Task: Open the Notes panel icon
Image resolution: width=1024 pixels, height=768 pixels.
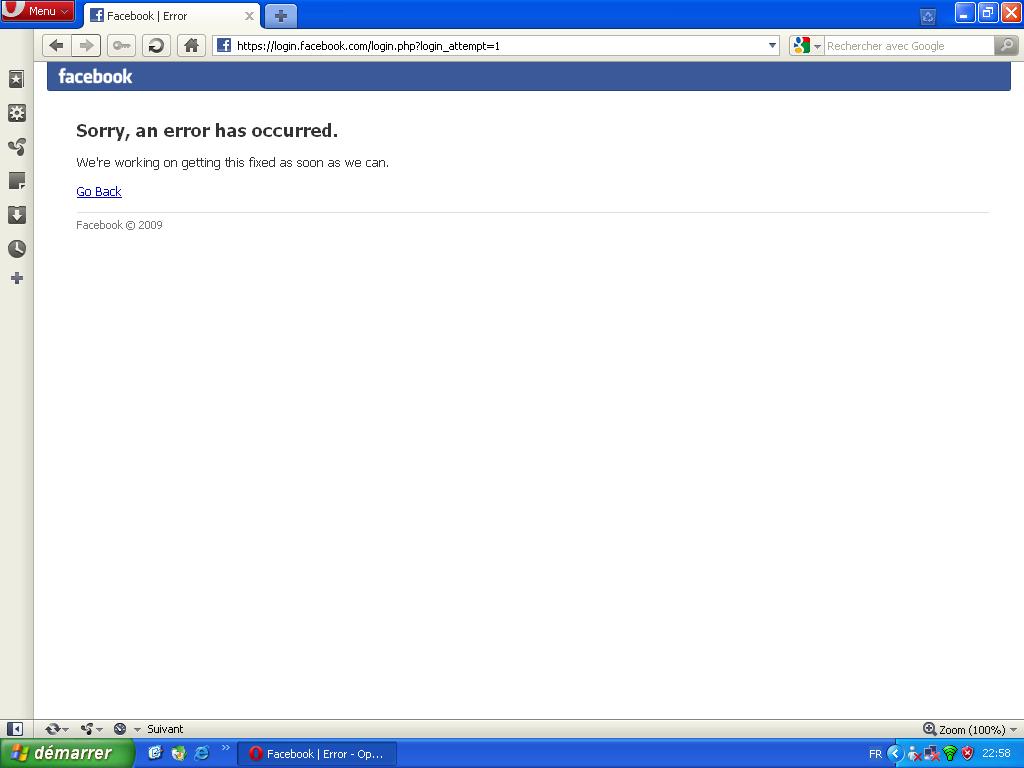Action: [17, 181]
